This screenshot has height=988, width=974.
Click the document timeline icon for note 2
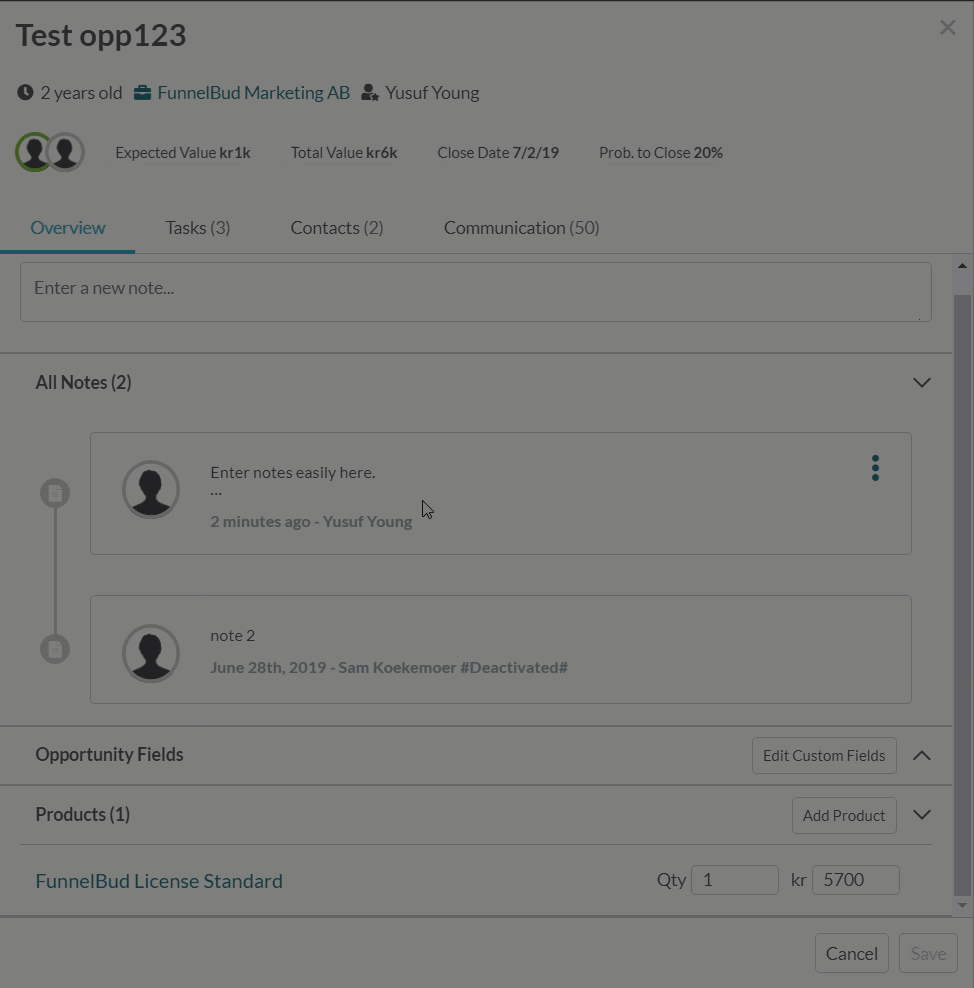(x=55, y=649)
